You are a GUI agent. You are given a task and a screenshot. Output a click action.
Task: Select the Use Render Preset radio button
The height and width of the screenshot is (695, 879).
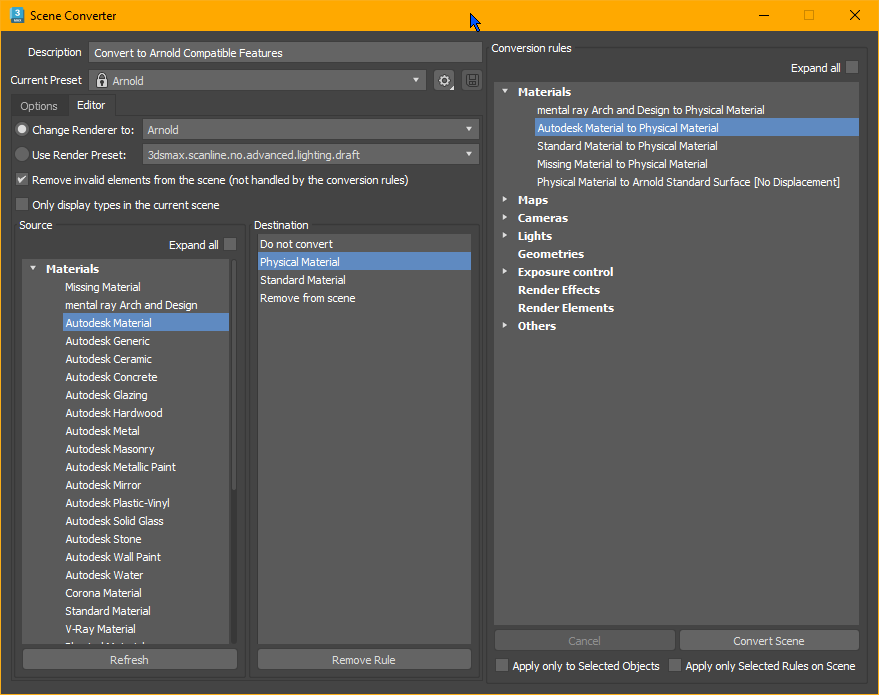coord(22,154)
